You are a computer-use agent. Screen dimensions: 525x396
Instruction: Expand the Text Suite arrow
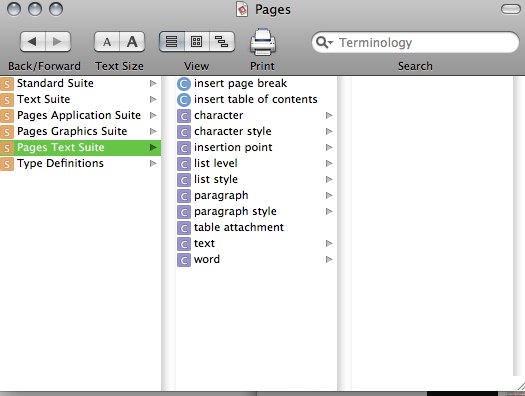tap(153, 99)
